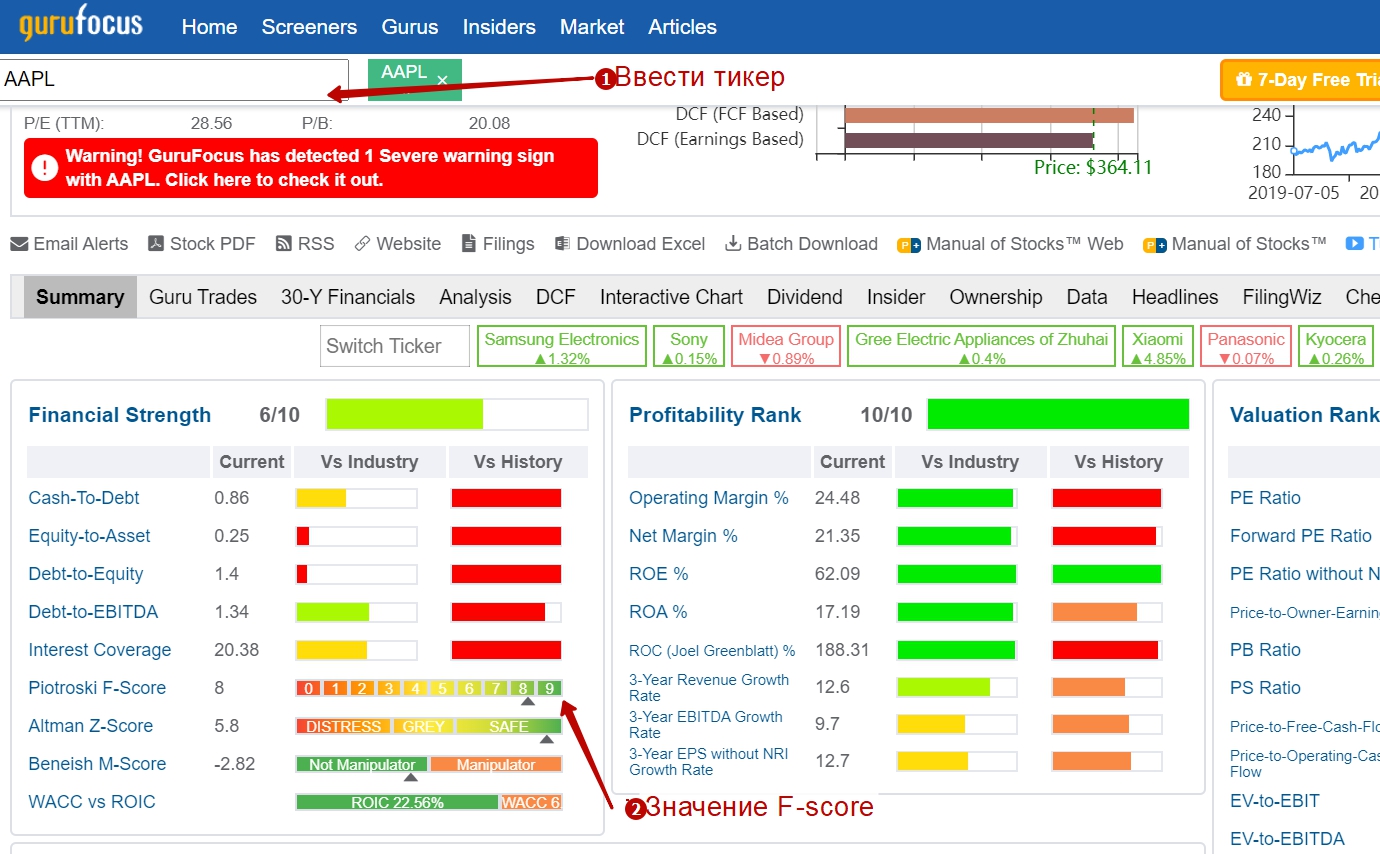Click the Switch Ticker input box
This screenshot has height=854, width=1380.
click(394, 346)
